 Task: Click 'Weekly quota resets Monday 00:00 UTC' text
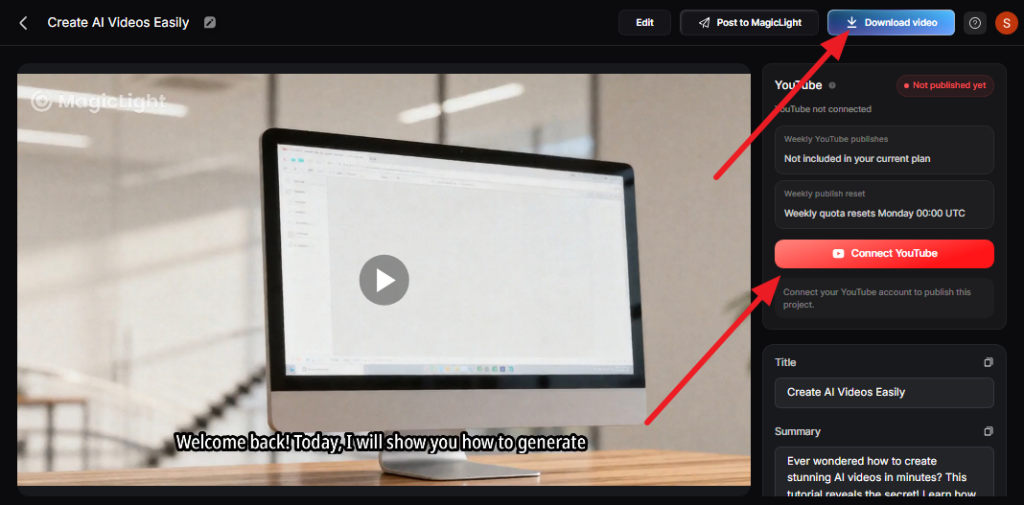click(x=874, y=214)
